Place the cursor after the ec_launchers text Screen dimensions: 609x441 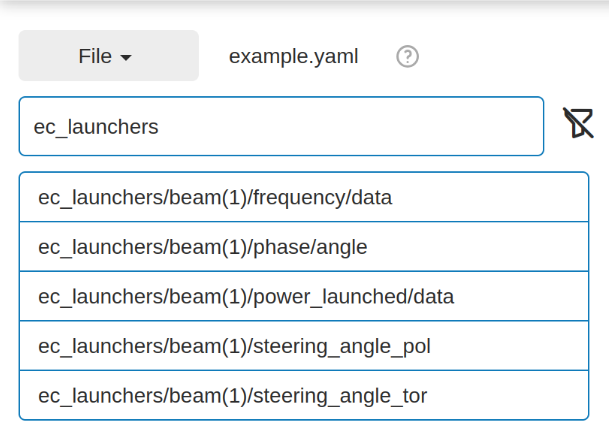pyautogui.click(x=159, y=127)
